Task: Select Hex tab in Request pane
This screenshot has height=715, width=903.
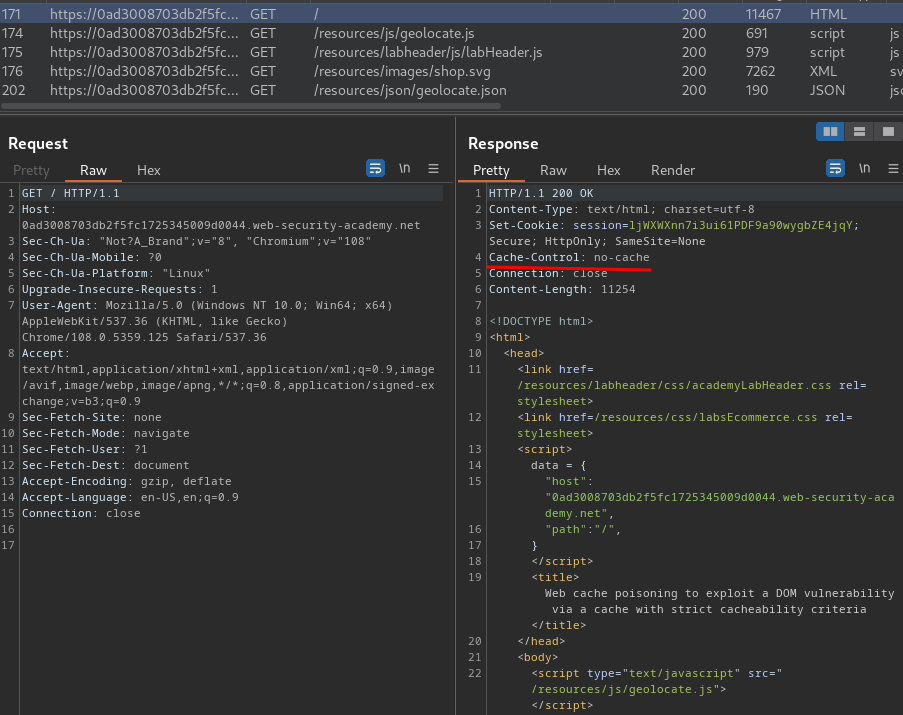Action: [x=149, y=170]
